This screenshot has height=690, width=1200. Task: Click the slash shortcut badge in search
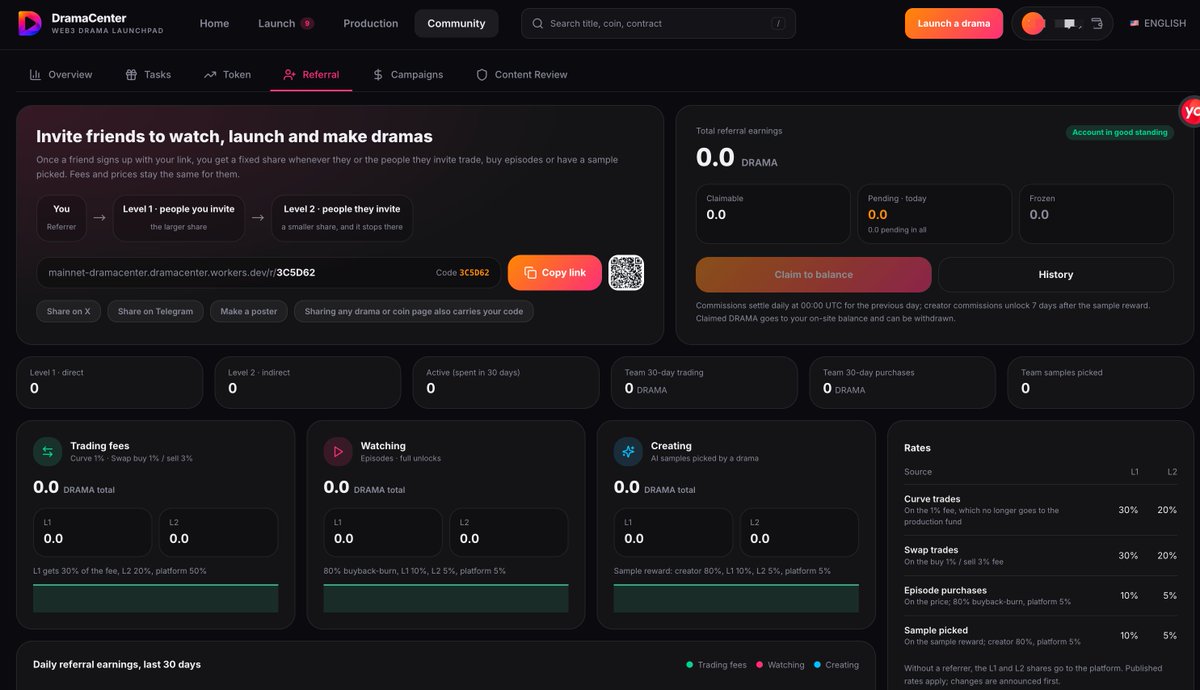778,23
